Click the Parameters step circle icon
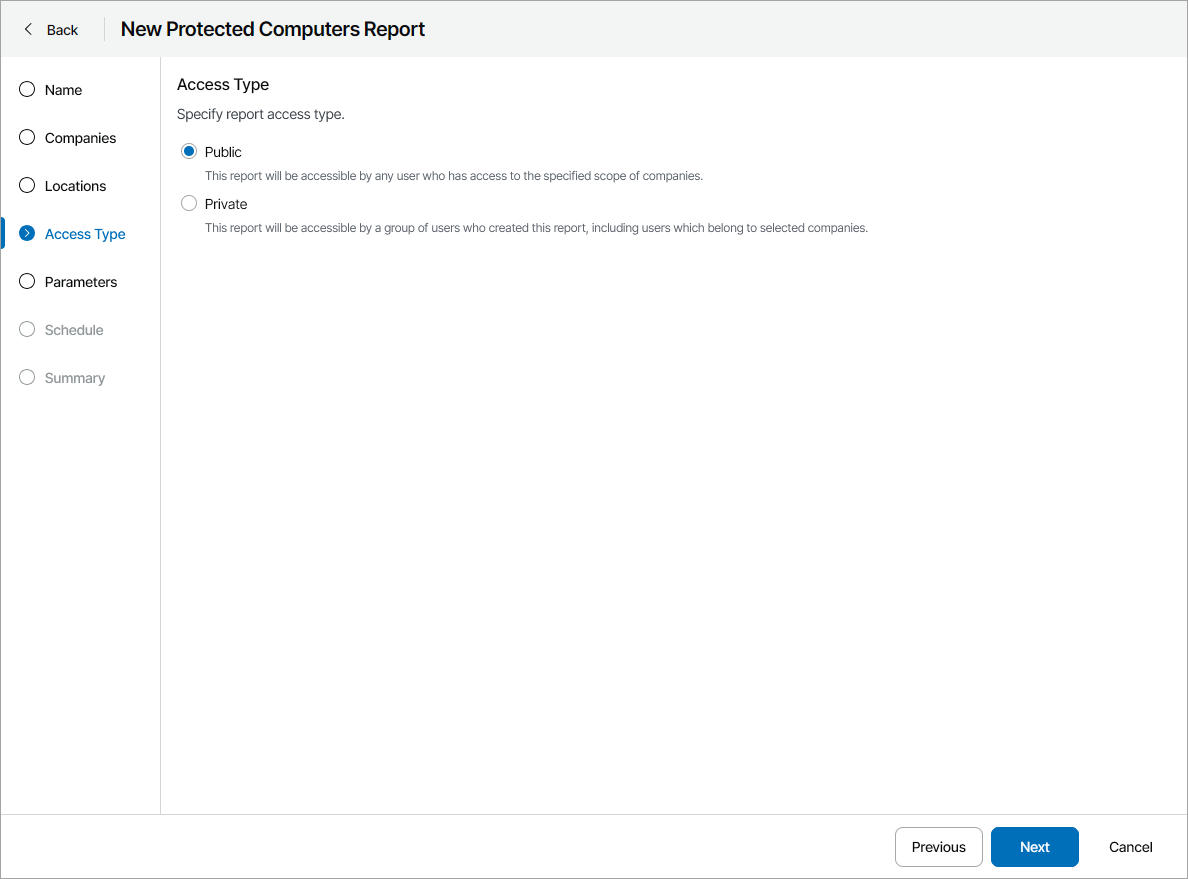The image size is (1188, 879). (27, 282)
